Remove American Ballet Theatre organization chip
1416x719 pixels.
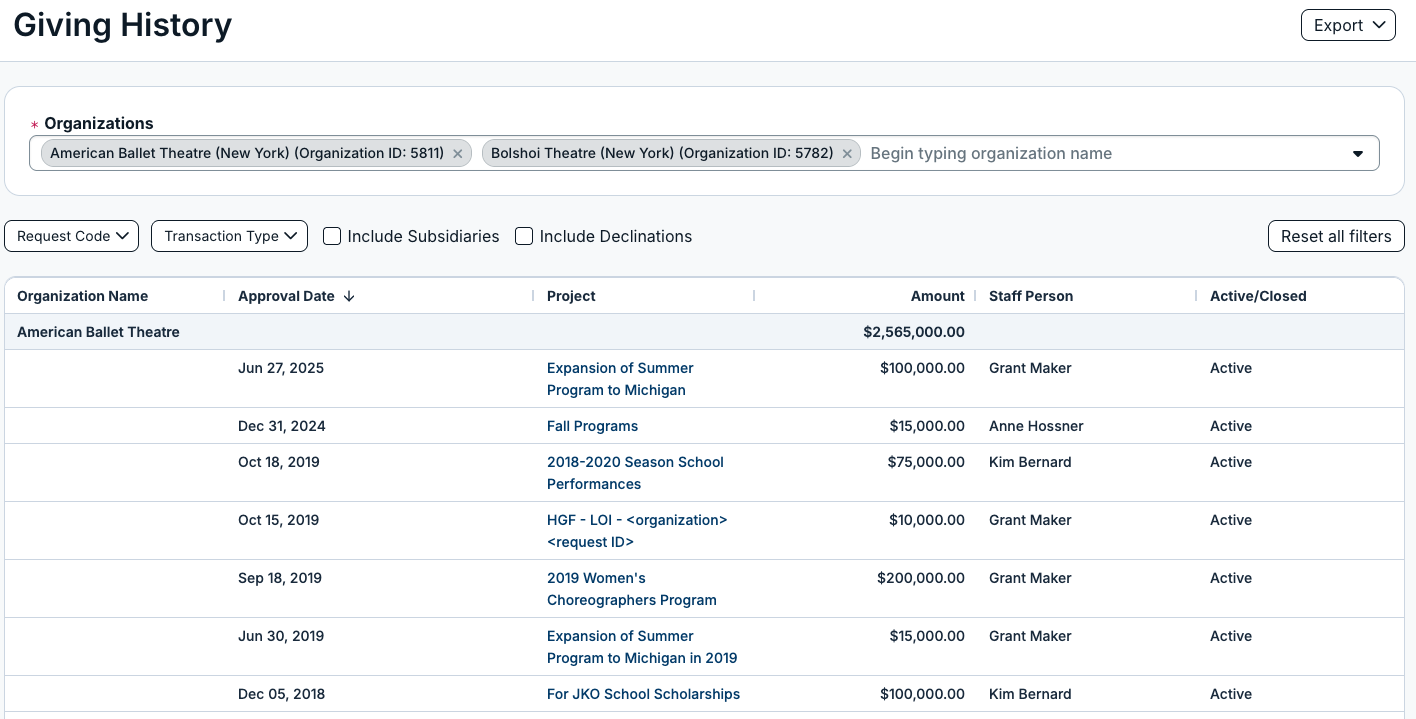(x=458, y=154)
